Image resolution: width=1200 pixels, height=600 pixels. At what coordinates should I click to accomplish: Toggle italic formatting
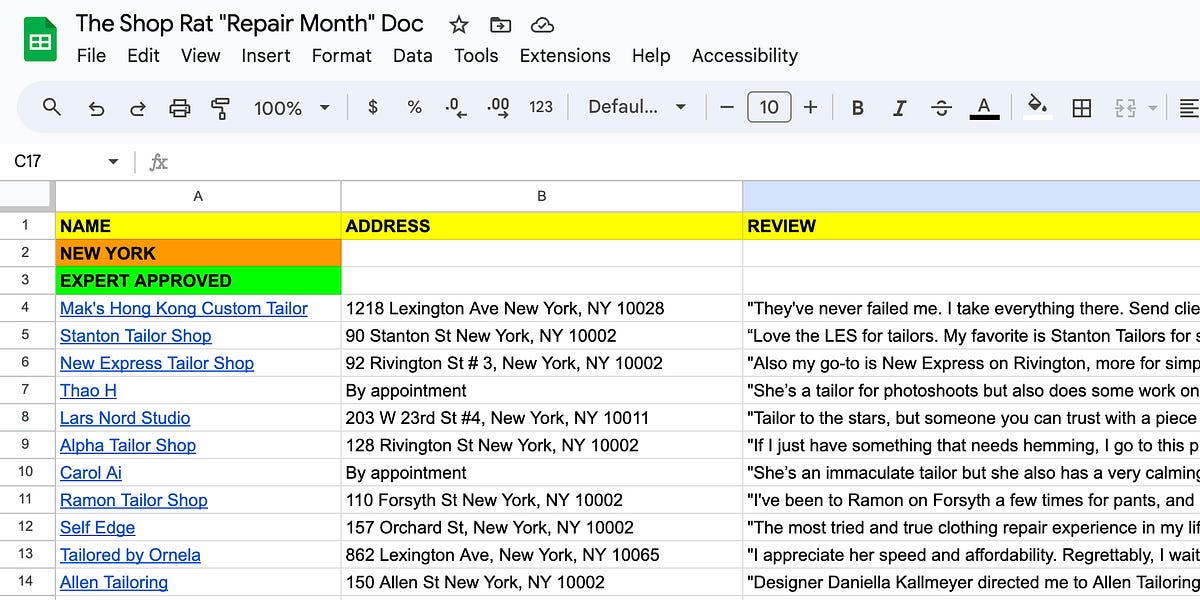[899, 107]
